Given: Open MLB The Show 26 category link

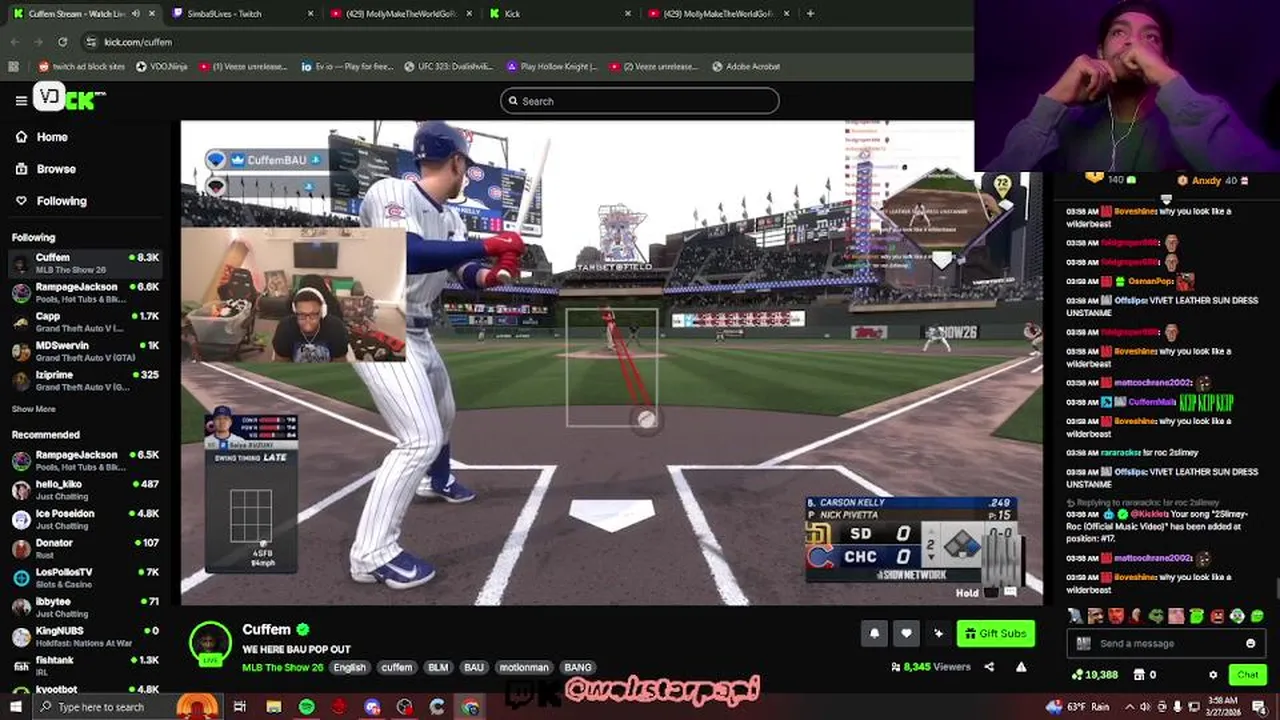Looking at the screenshot, I should (282, 667).
